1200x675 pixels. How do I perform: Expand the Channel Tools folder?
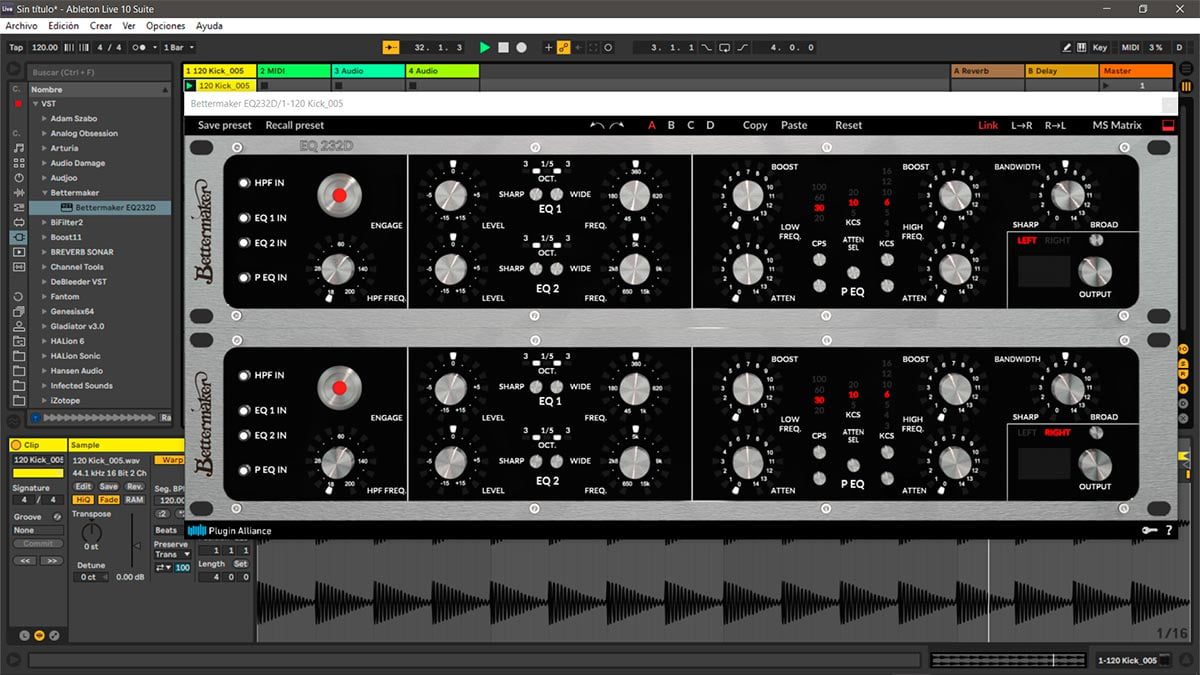45,267
